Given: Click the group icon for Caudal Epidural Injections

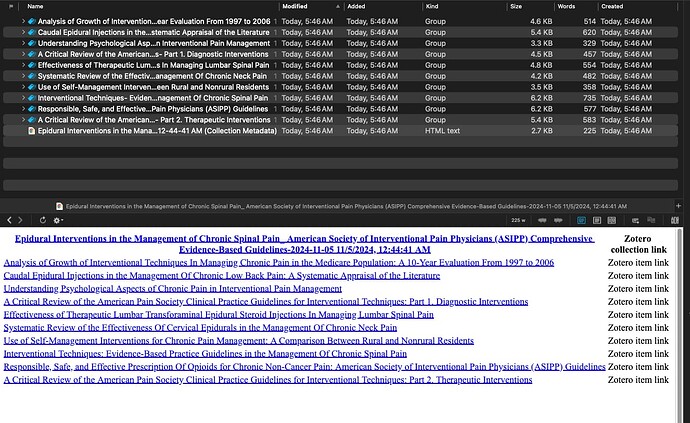Looking at the screenshot, I should click(31, 32).
